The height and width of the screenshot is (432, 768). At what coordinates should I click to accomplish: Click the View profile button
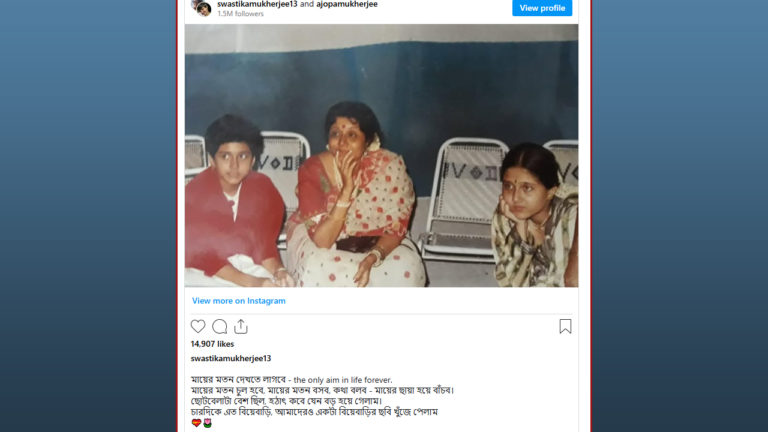[542, 8]
